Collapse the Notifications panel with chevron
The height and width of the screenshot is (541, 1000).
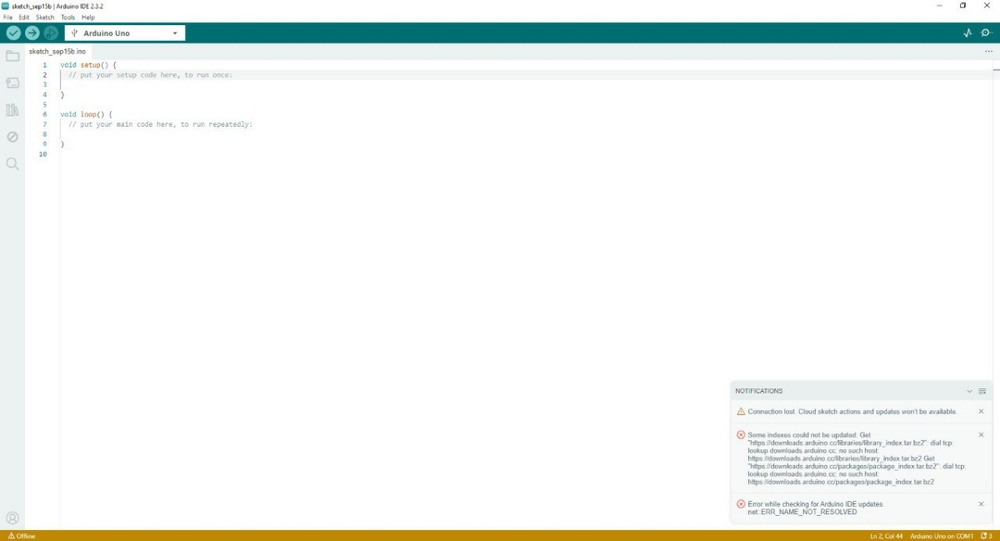pos(969,391)
